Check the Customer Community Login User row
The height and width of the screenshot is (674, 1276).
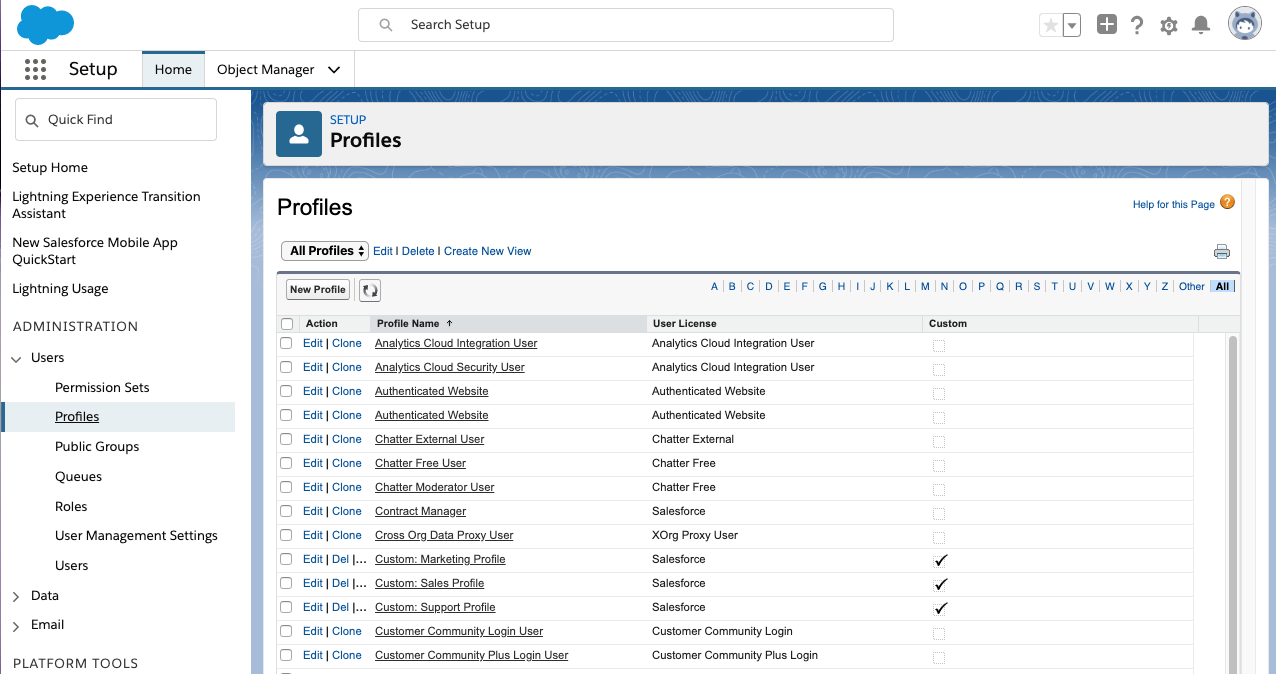coord(286,631)
